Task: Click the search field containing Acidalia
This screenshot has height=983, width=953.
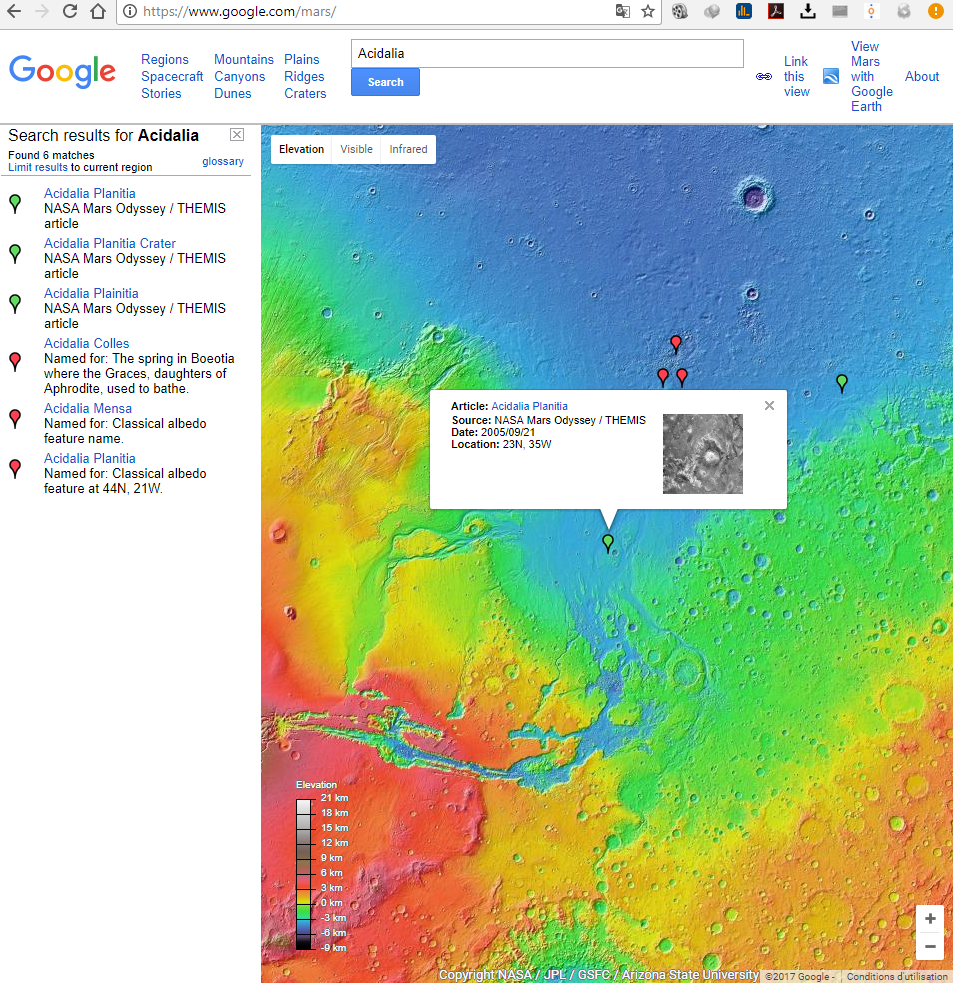Action: point(547,53)
